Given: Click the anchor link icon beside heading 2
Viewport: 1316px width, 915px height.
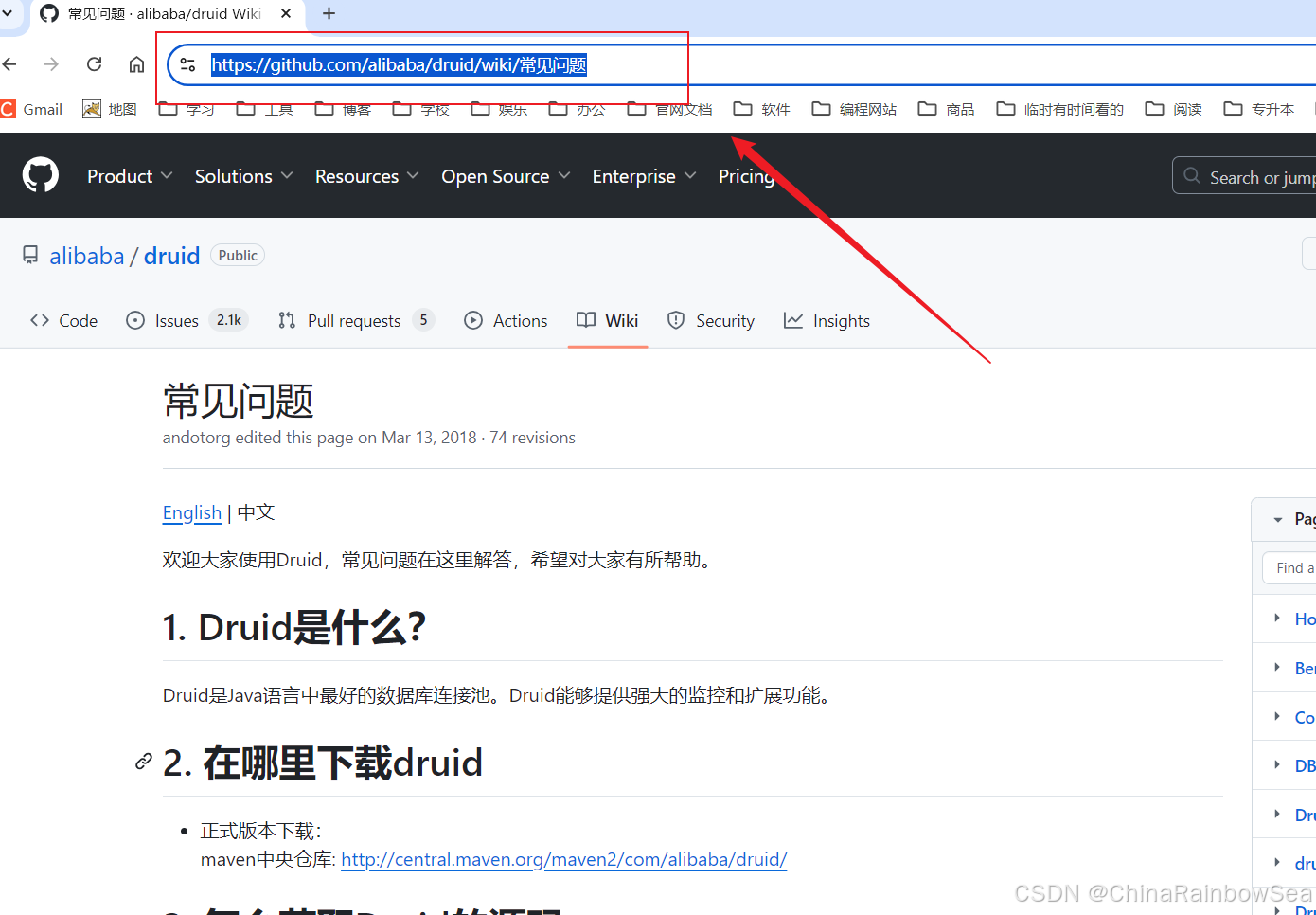Looking at the screenshot, I should pyautogui.click(x=144, y=761).
